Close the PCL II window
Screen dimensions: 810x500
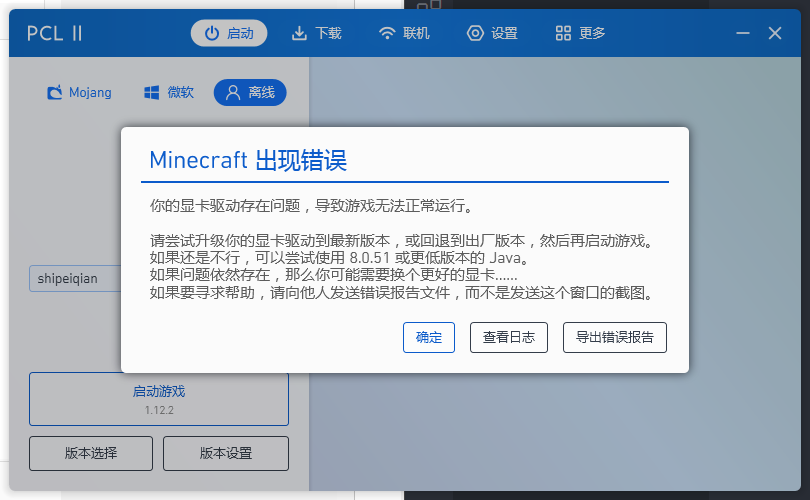(x=775, y=34)
